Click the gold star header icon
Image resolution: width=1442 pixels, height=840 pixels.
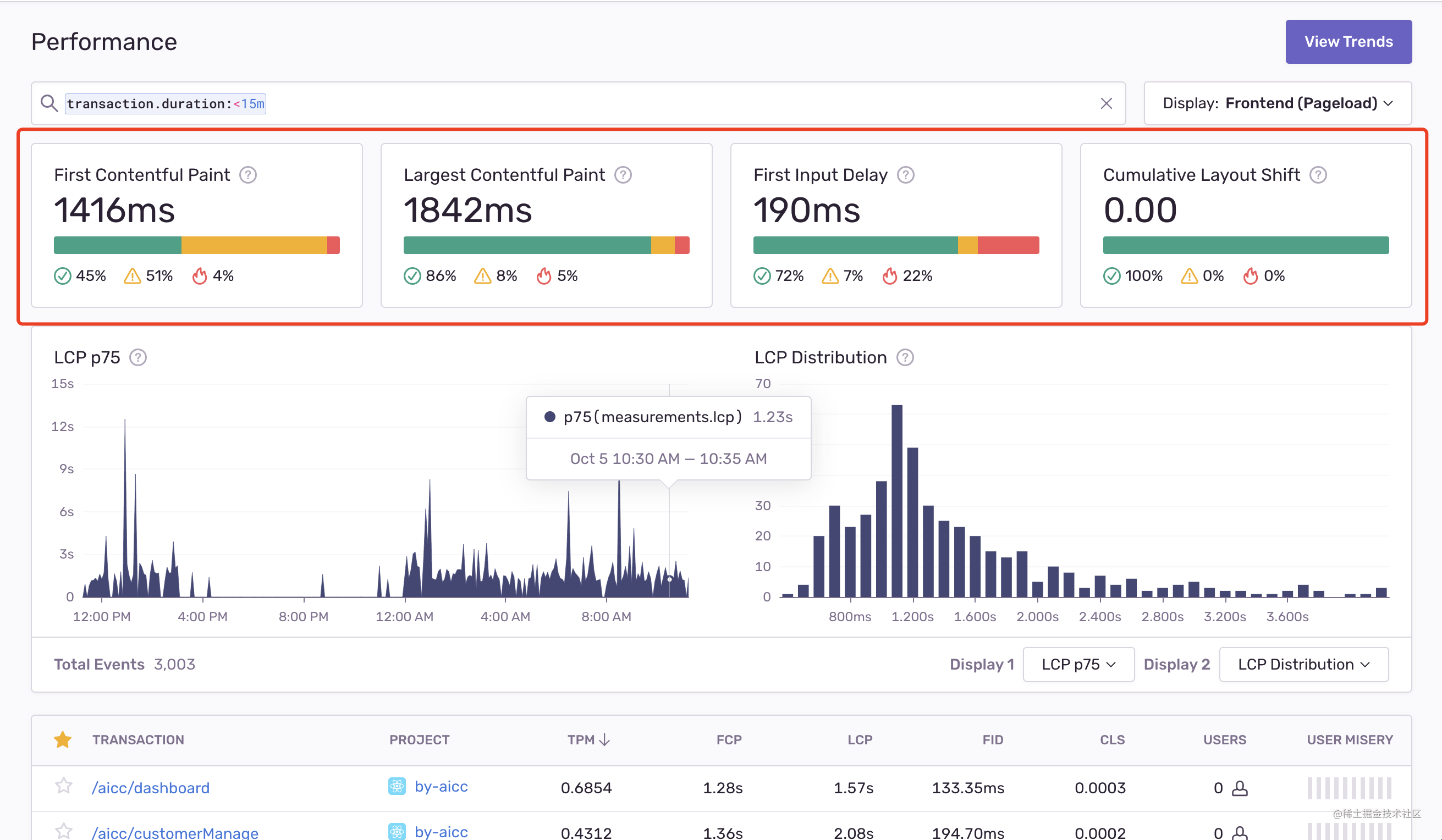coord(62,739)
